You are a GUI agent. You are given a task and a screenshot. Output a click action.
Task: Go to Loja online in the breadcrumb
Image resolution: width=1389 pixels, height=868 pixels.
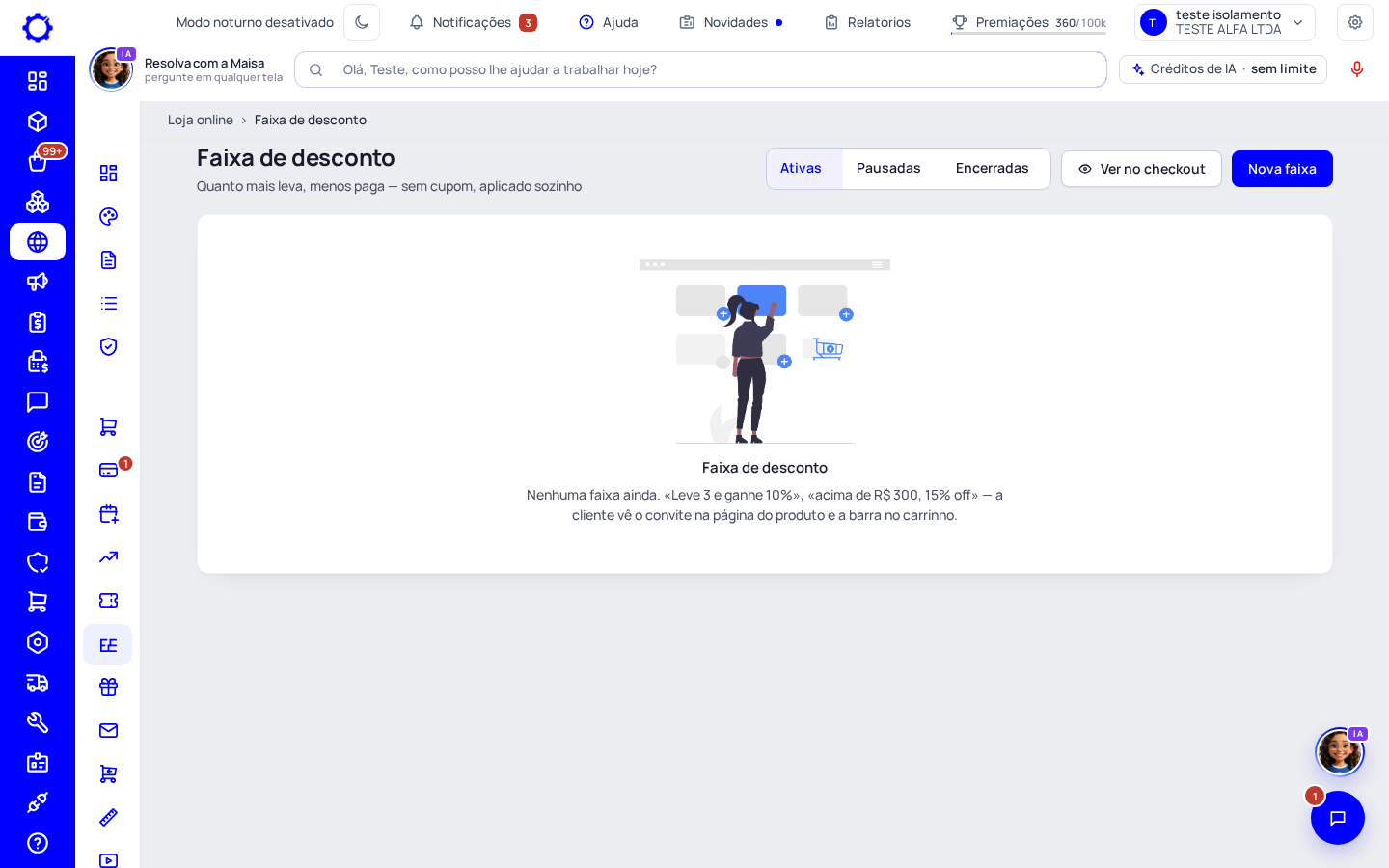click(x=201, y=120)
